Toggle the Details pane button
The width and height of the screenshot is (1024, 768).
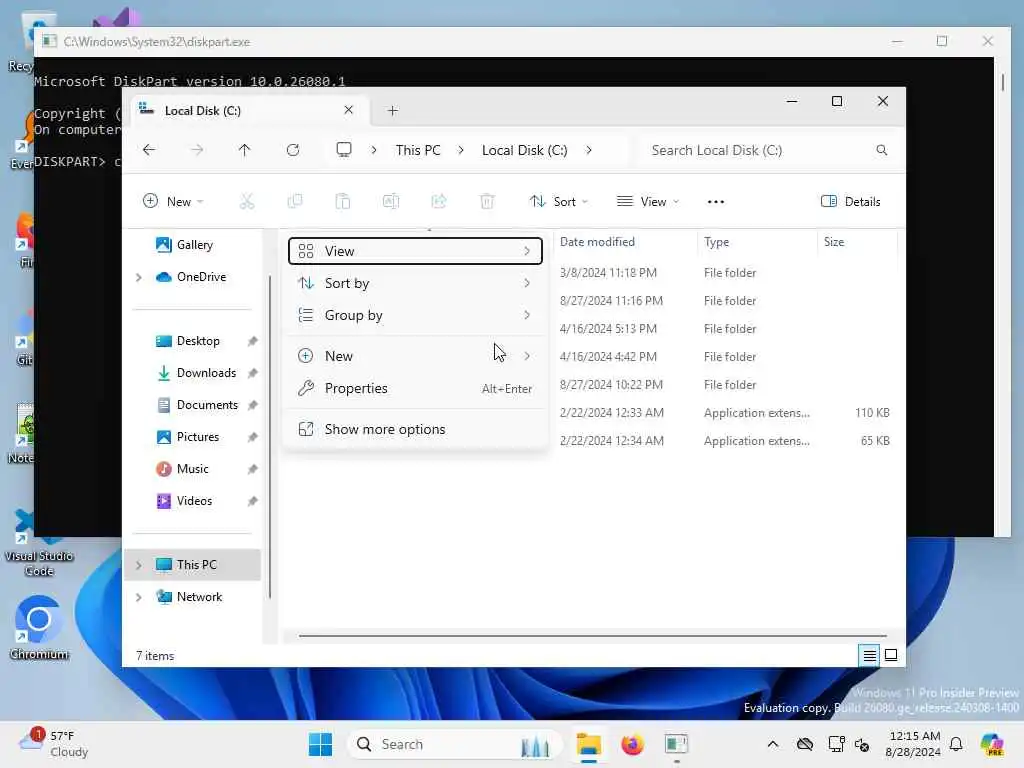coord(850,202)
